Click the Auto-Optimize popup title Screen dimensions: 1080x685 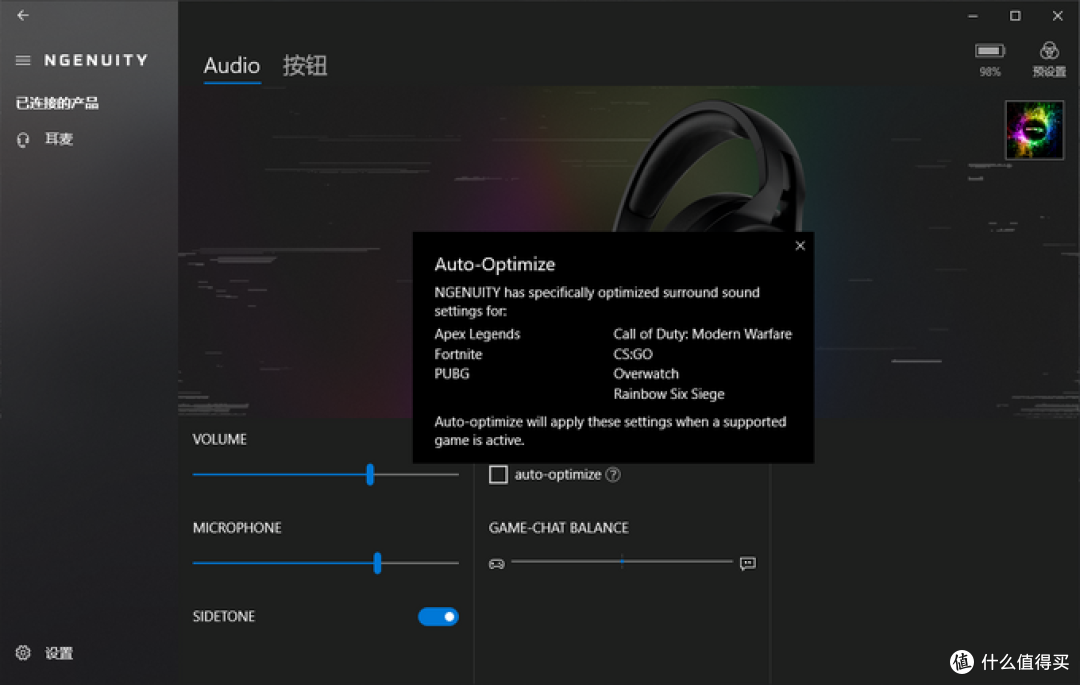tap(495, 264)
